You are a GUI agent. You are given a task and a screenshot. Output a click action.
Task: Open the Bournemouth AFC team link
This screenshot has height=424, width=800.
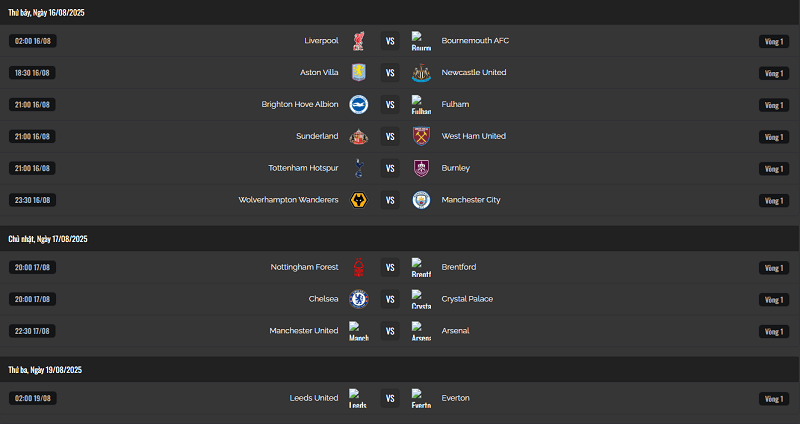click(x=475, y=41)
